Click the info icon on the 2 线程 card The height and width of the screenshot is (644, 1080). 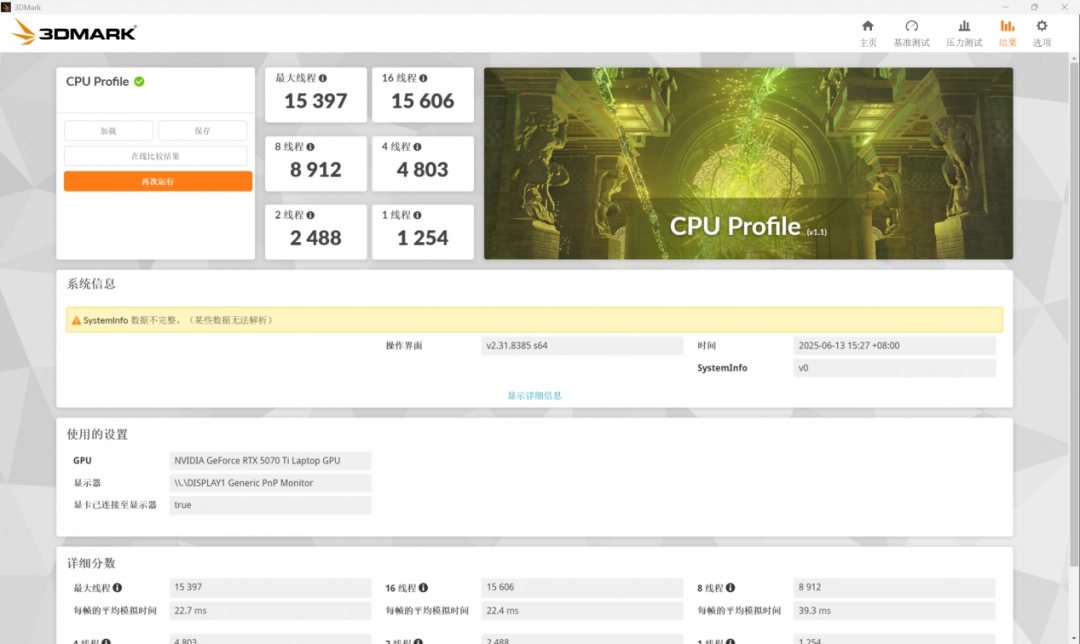310,215
